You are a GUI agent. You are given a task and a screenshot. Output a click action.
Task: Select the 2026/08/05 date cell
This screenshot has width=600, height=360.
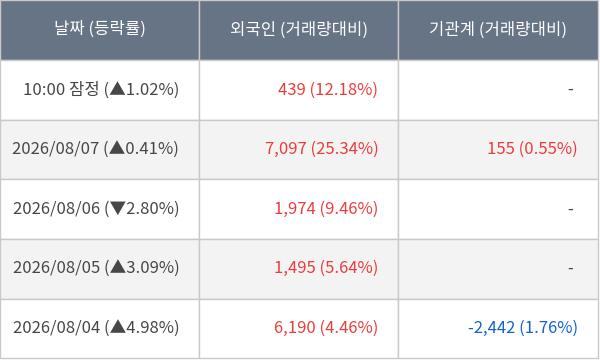pyautogui.click(x=100, y=269)
